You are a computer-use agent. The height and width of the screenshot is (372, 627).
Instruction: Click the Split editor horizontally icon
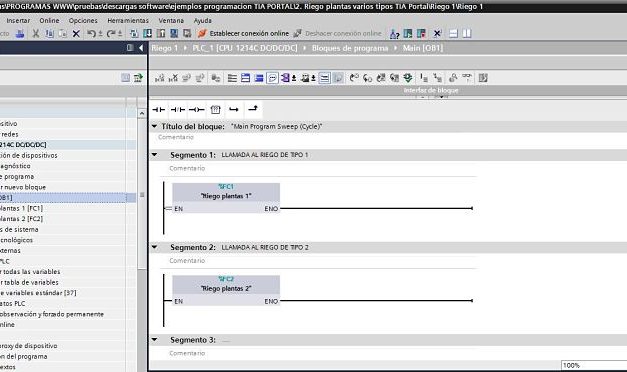tap(453, 34)
